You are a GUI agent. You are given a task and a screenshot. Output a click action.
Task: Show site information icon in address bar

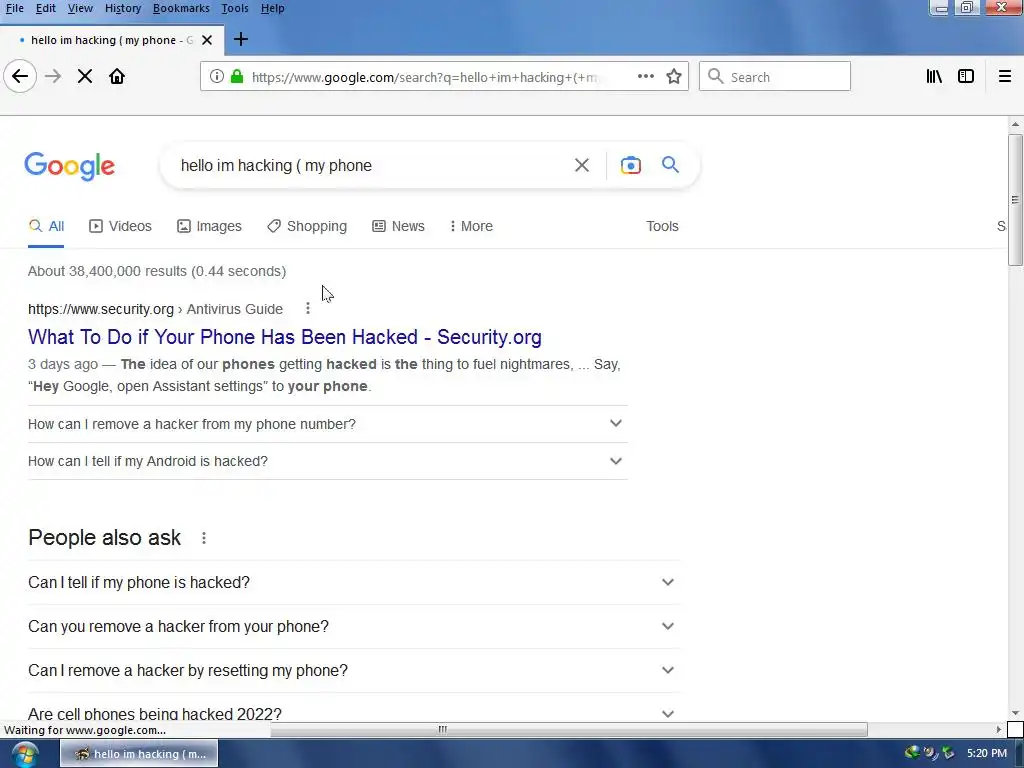click(x=216, y=76)
